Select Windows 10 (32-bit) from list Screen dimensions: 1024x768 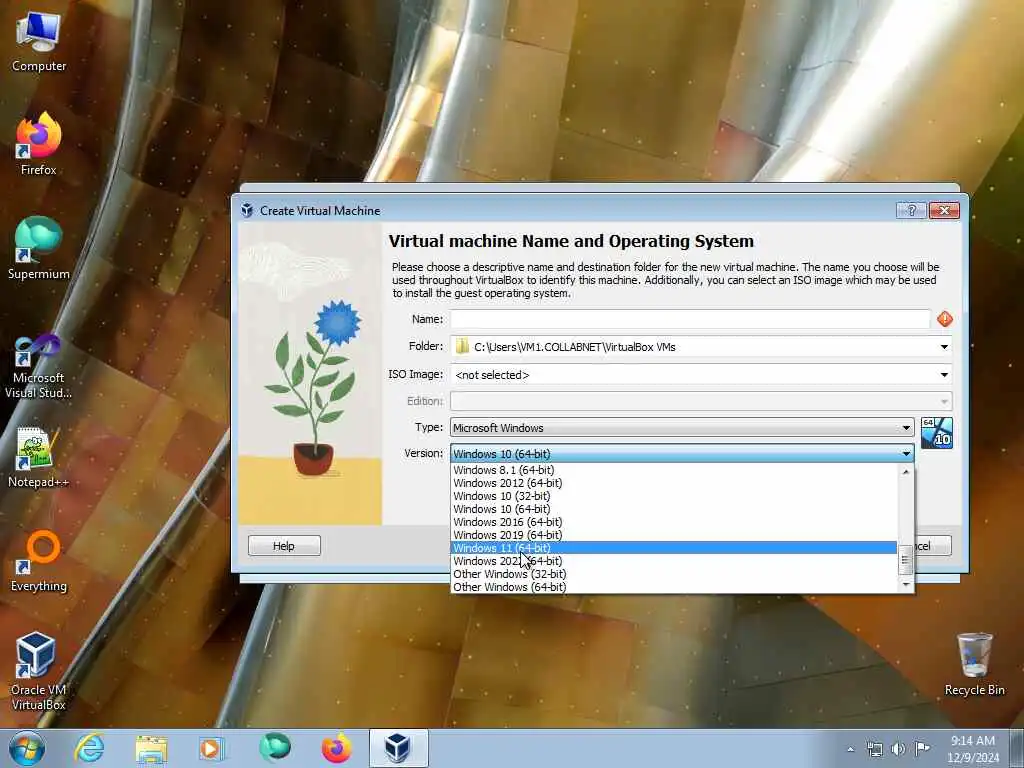click(675, 496)
